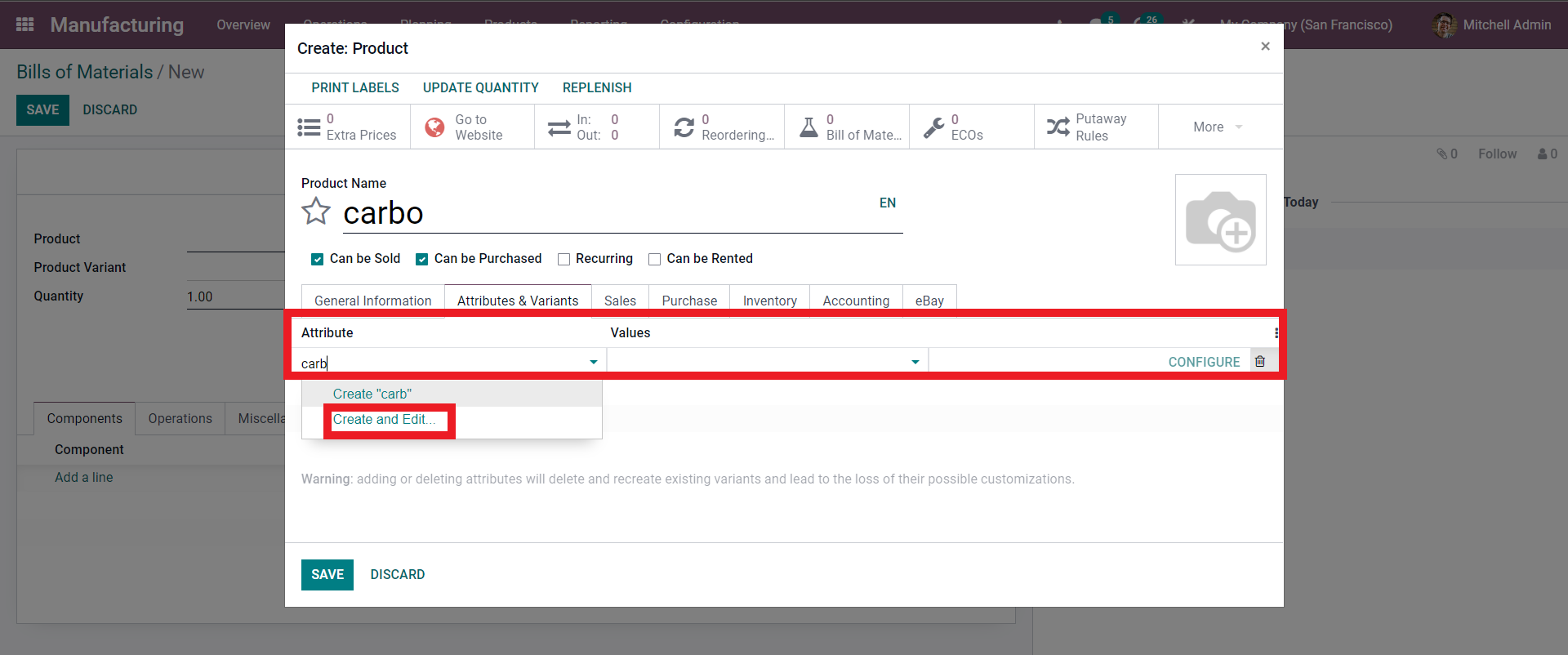
Task: Open the apps grid menu icon
Action: click(25, 25)
